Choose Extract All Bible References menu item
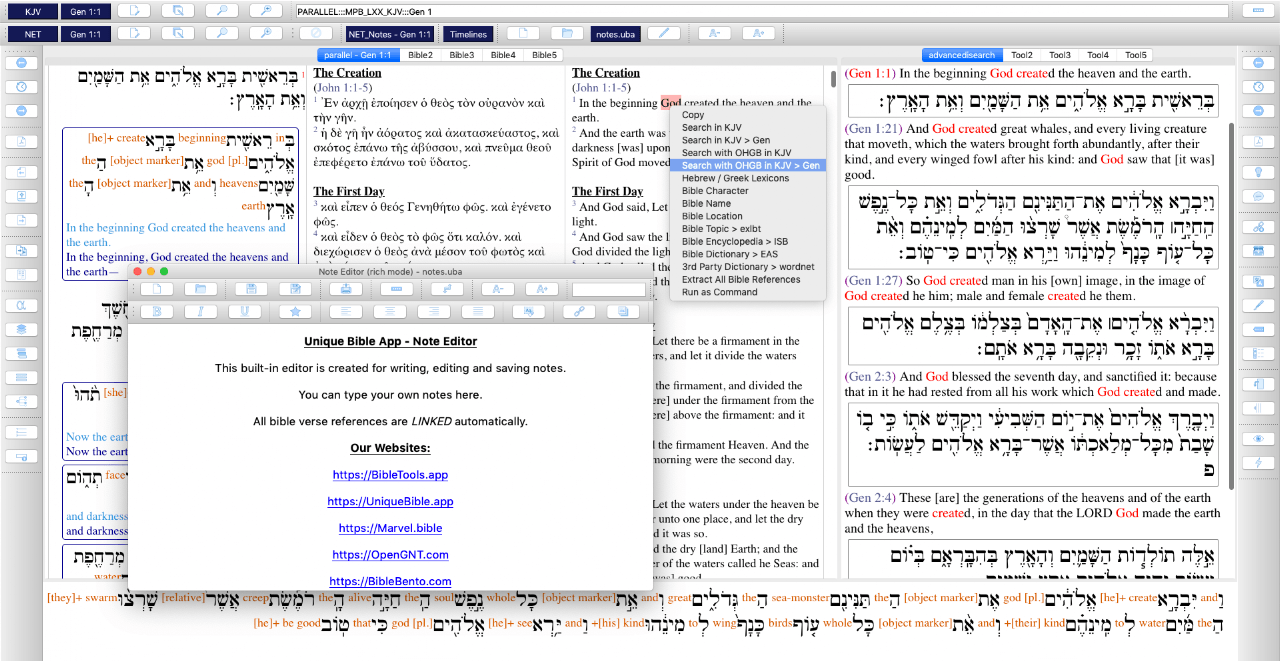 point(748,280)
